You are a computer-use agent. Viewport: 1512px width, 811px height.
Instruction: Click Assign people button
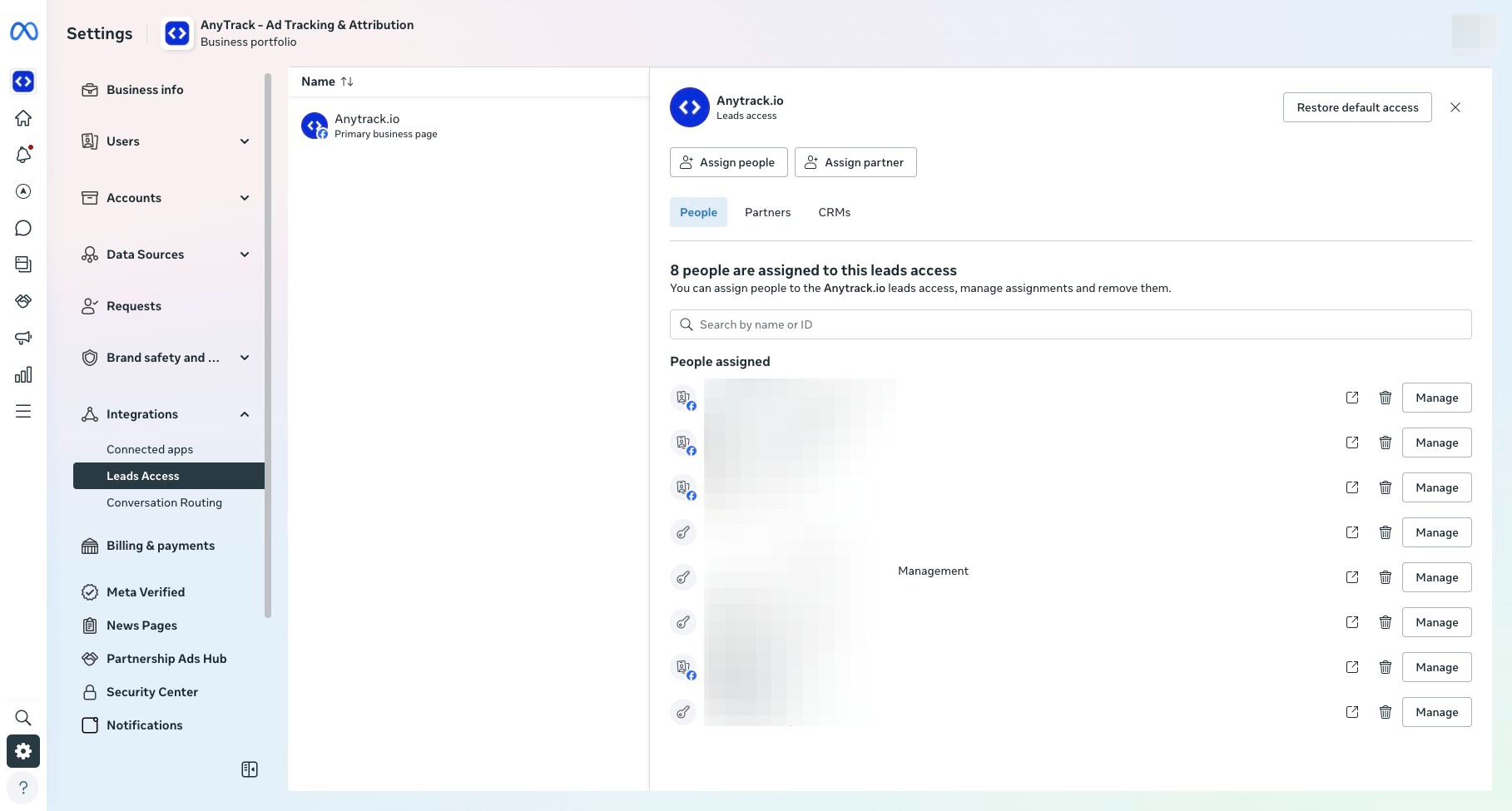click(x=728, y=162)
